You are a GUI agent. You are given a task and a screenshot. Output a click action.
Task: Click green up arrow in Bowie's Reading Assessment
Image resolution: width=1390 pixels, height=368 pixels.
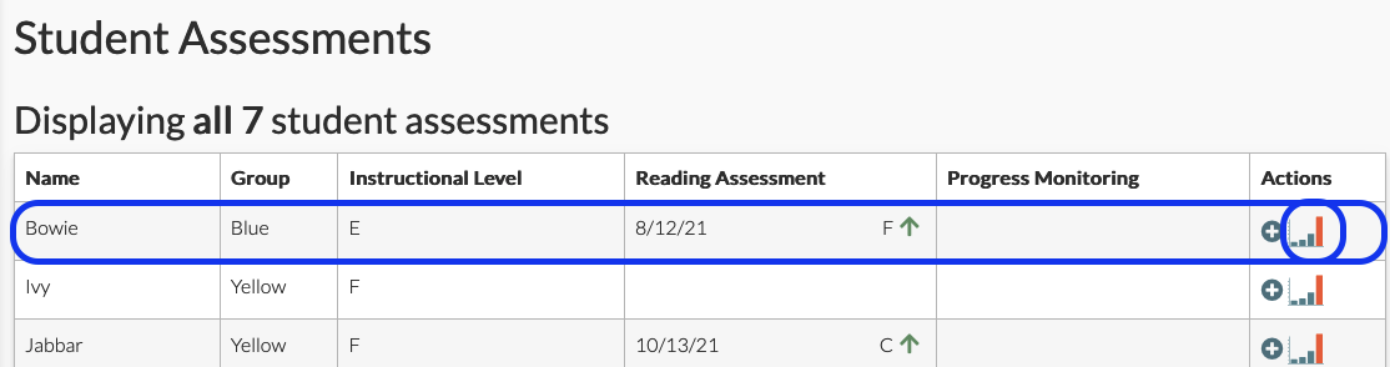pyautogui.click(x=909, y=227)
